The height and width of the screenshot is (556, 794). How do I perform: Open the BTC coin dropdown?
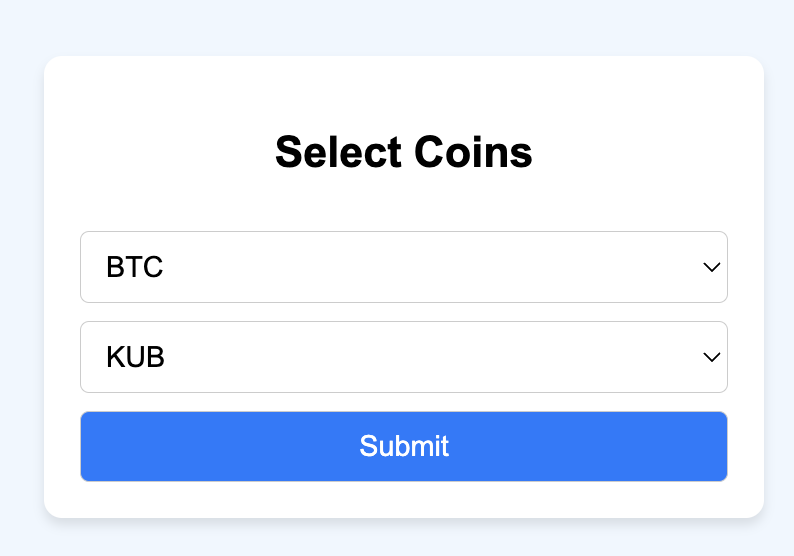pyautogui.click(x=403, y=267)
